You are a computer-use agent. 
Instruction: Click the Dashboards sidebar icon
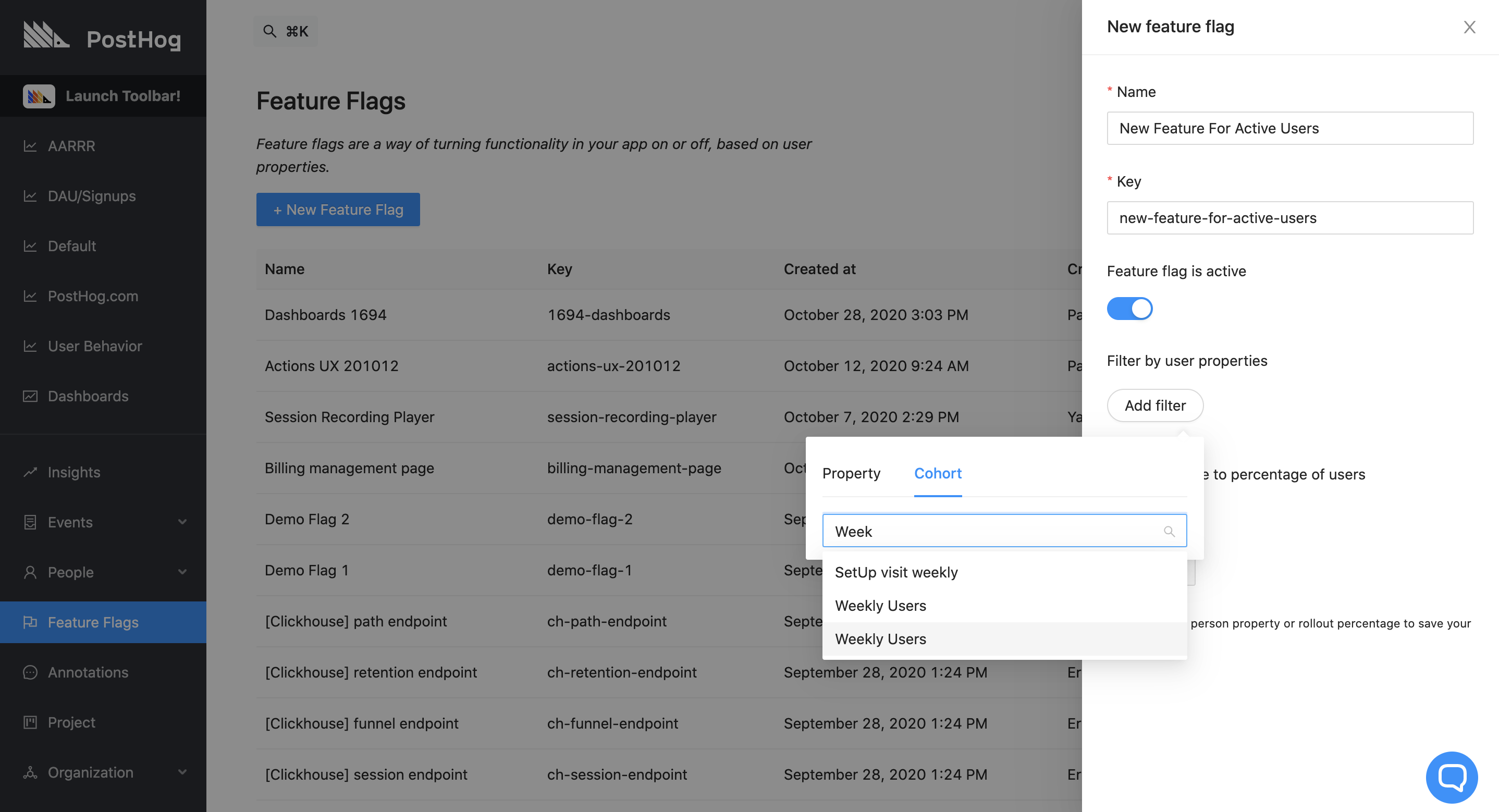[x=30, y=397]
